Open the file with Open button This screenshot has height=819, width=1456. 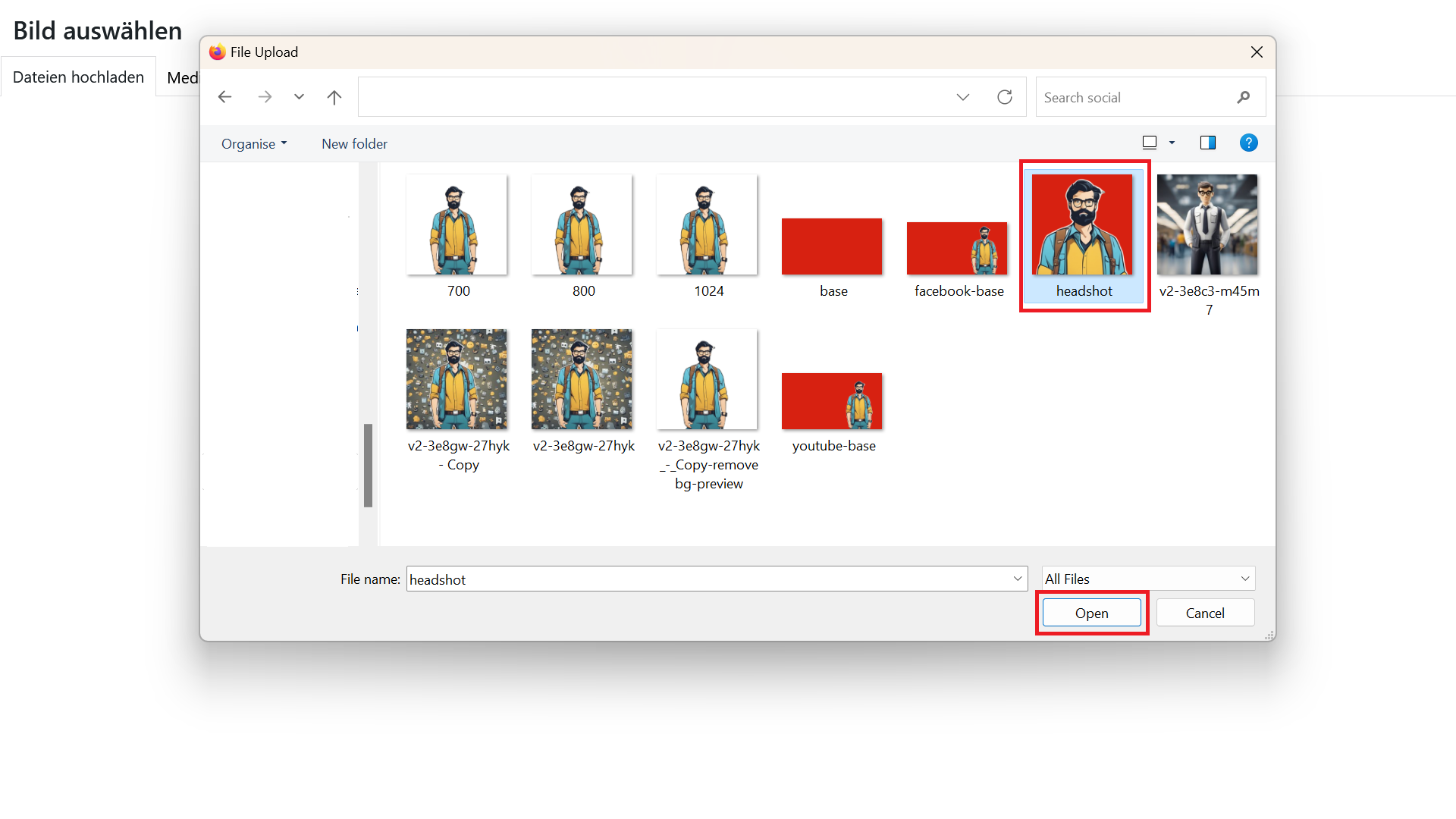(x=1091, y=612)
